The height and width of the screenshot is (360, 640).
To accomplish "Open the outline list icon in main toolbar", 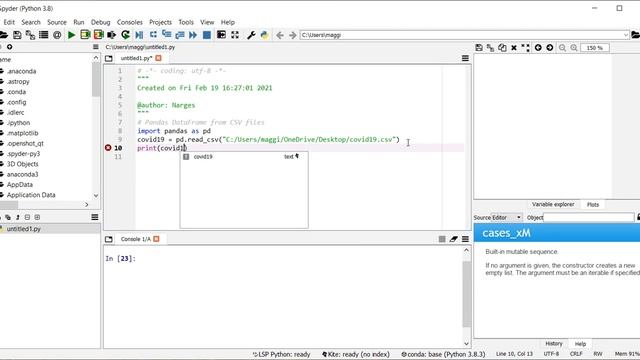I will (x=44, y=35).
